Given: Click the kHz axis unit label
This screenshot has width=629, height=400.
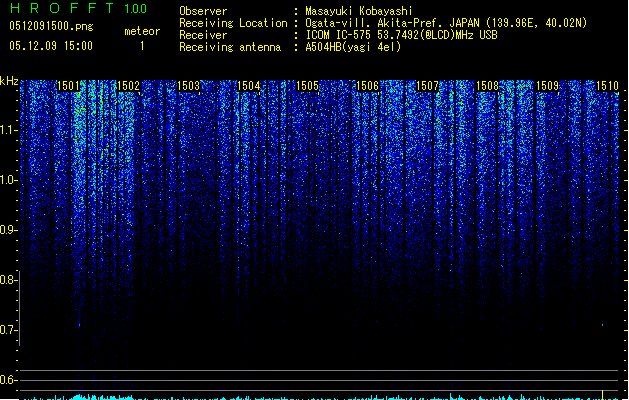Looking at the screenshot, I should point(9,81).
